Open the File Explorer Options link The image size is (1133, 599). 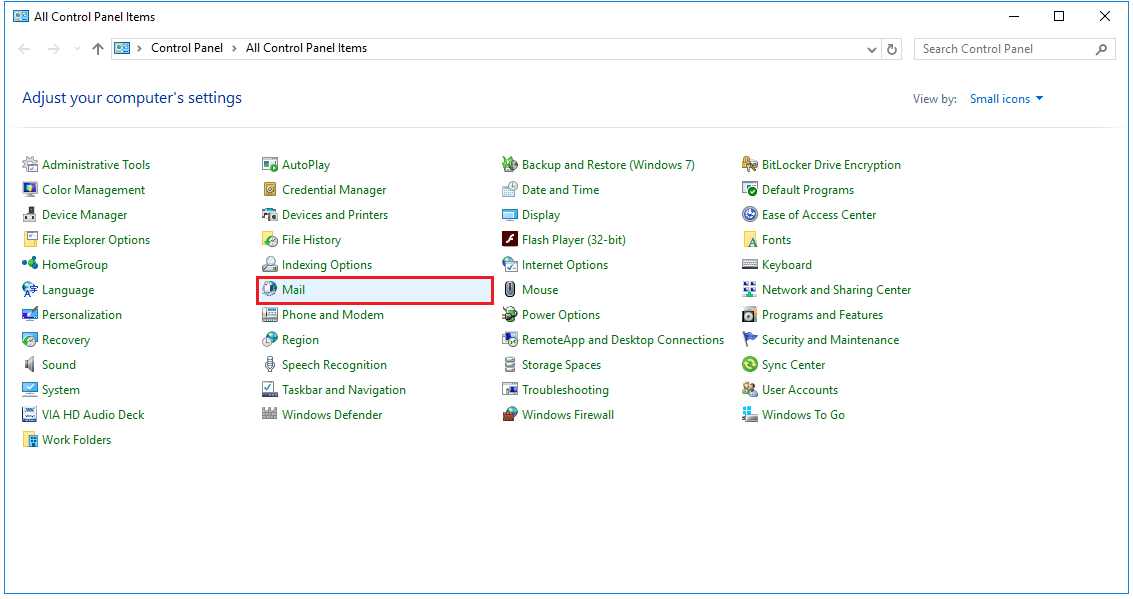(96, 240)
